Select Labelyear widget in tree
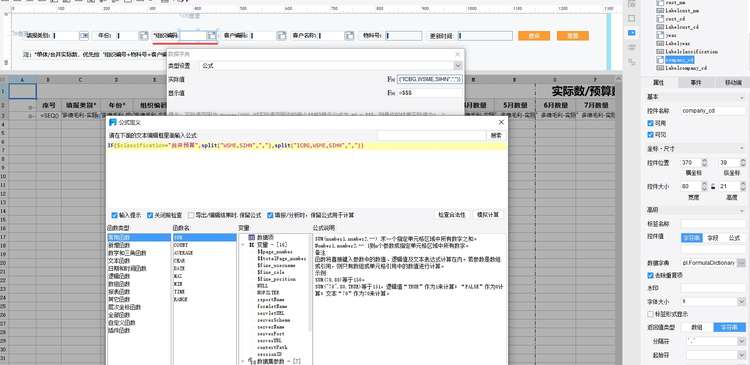750x365 pixels. [676, 43]
